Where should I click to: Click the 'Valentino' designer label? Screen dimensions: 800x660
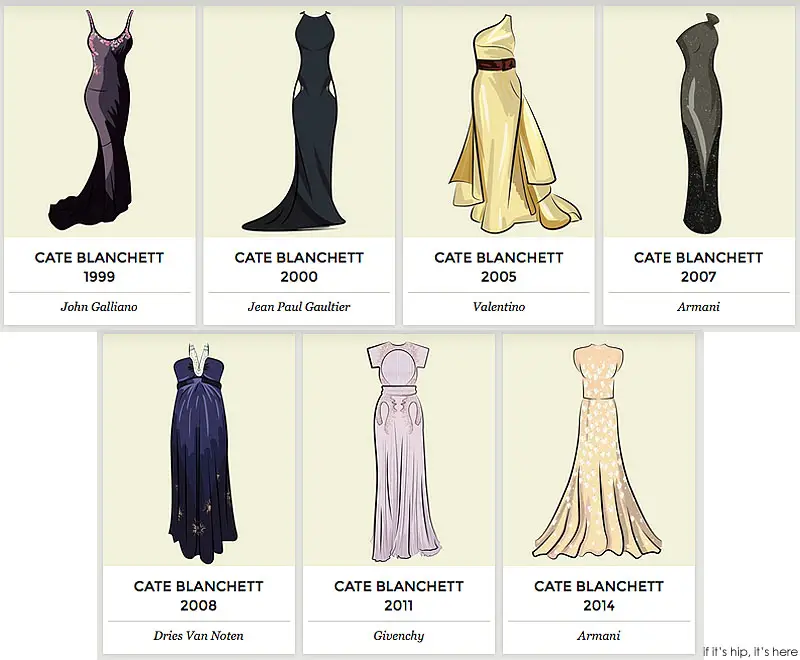pos(498,307)
